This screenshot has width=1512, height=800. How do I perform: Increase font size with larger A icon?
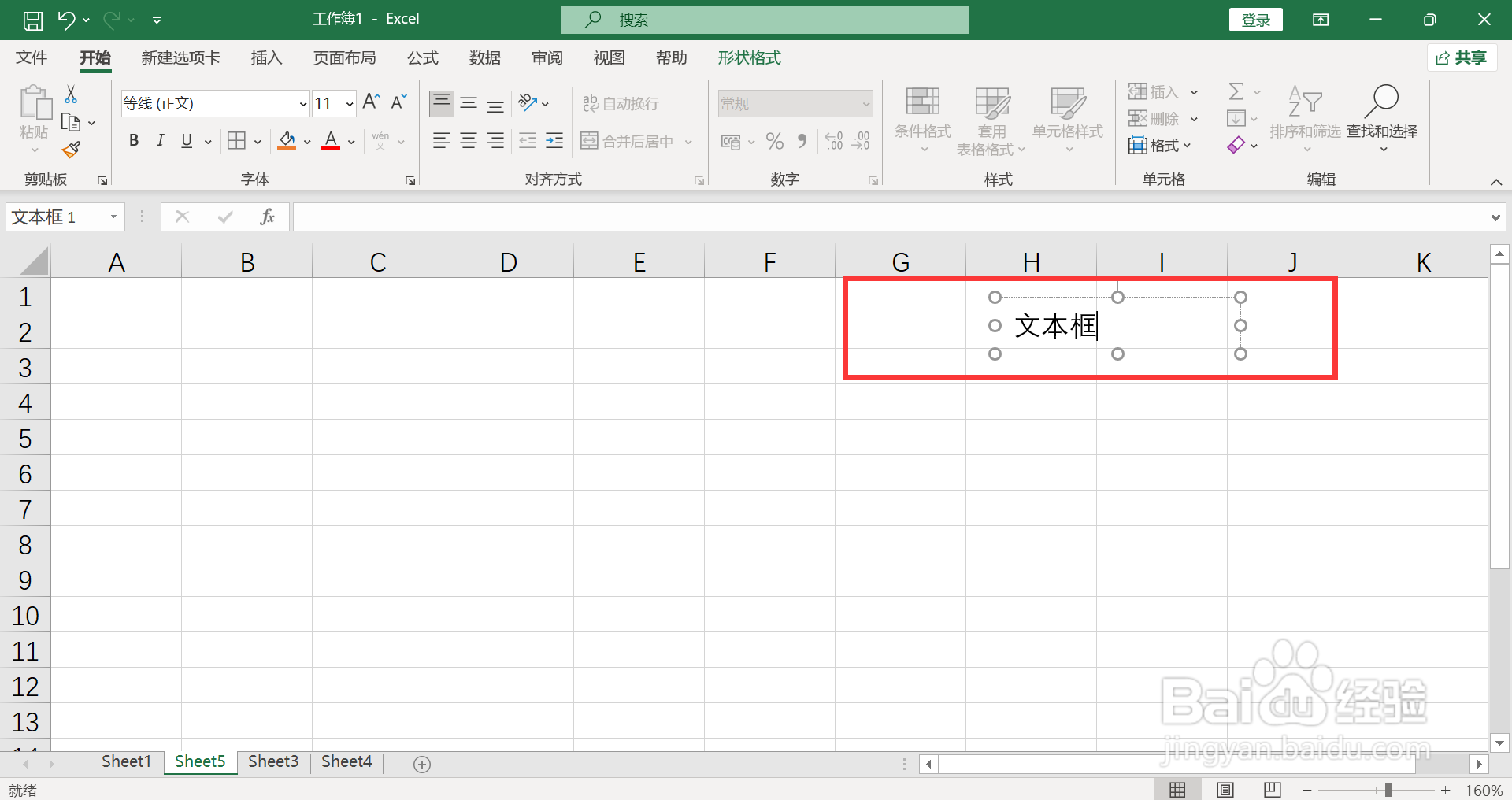click(372, 102)
